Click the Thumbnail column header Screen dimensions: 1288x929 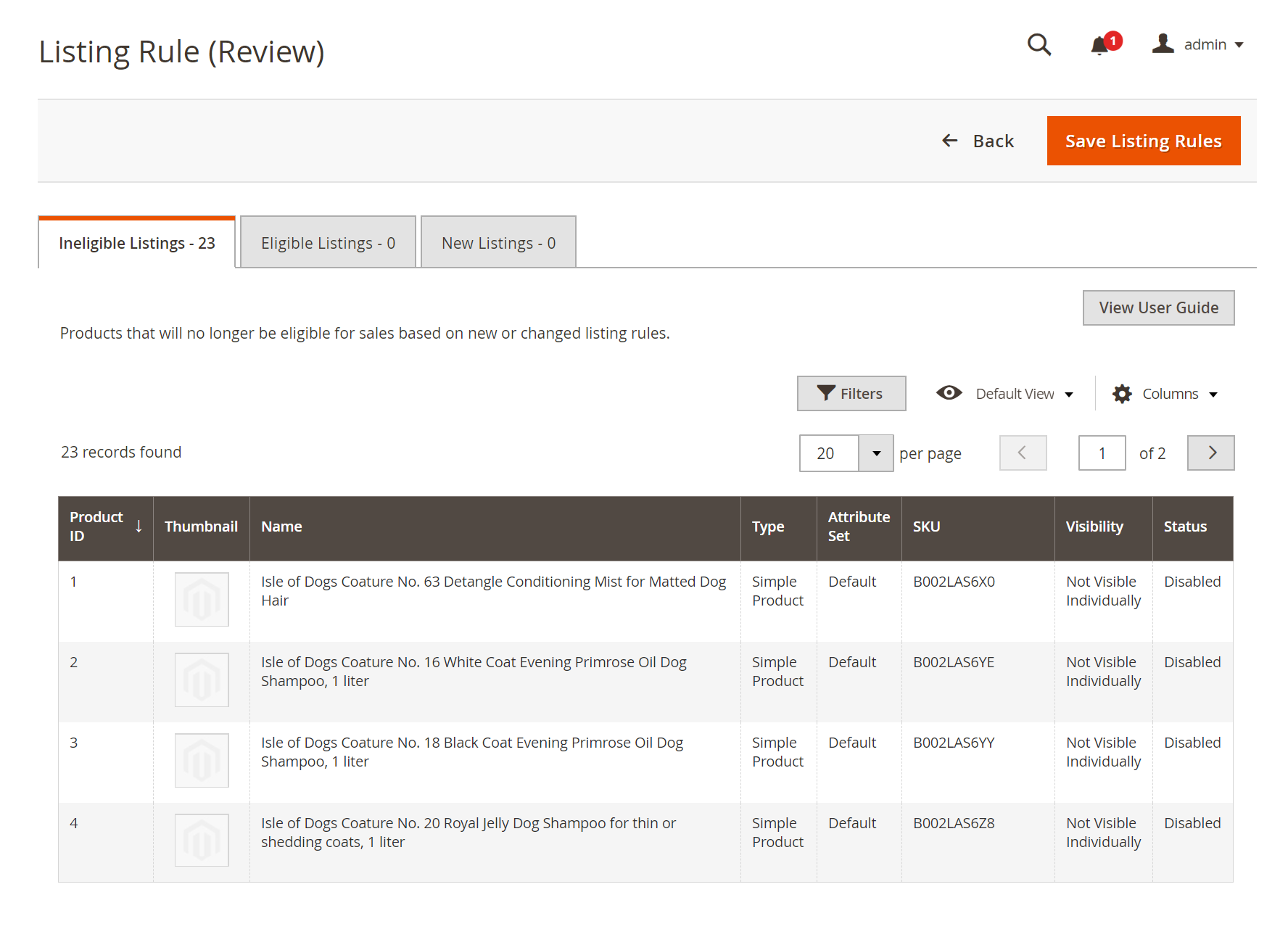pos(201,527)
